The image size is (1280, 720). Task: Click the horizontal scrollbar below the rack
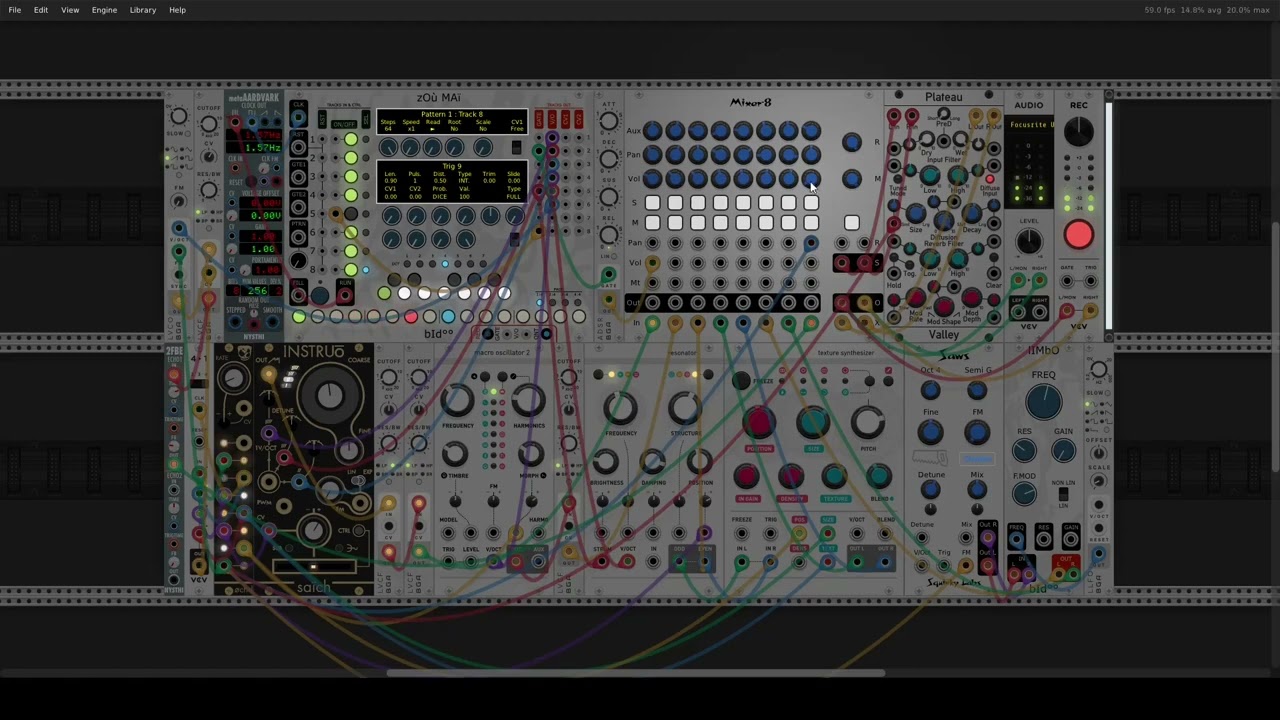coord(636,673)
